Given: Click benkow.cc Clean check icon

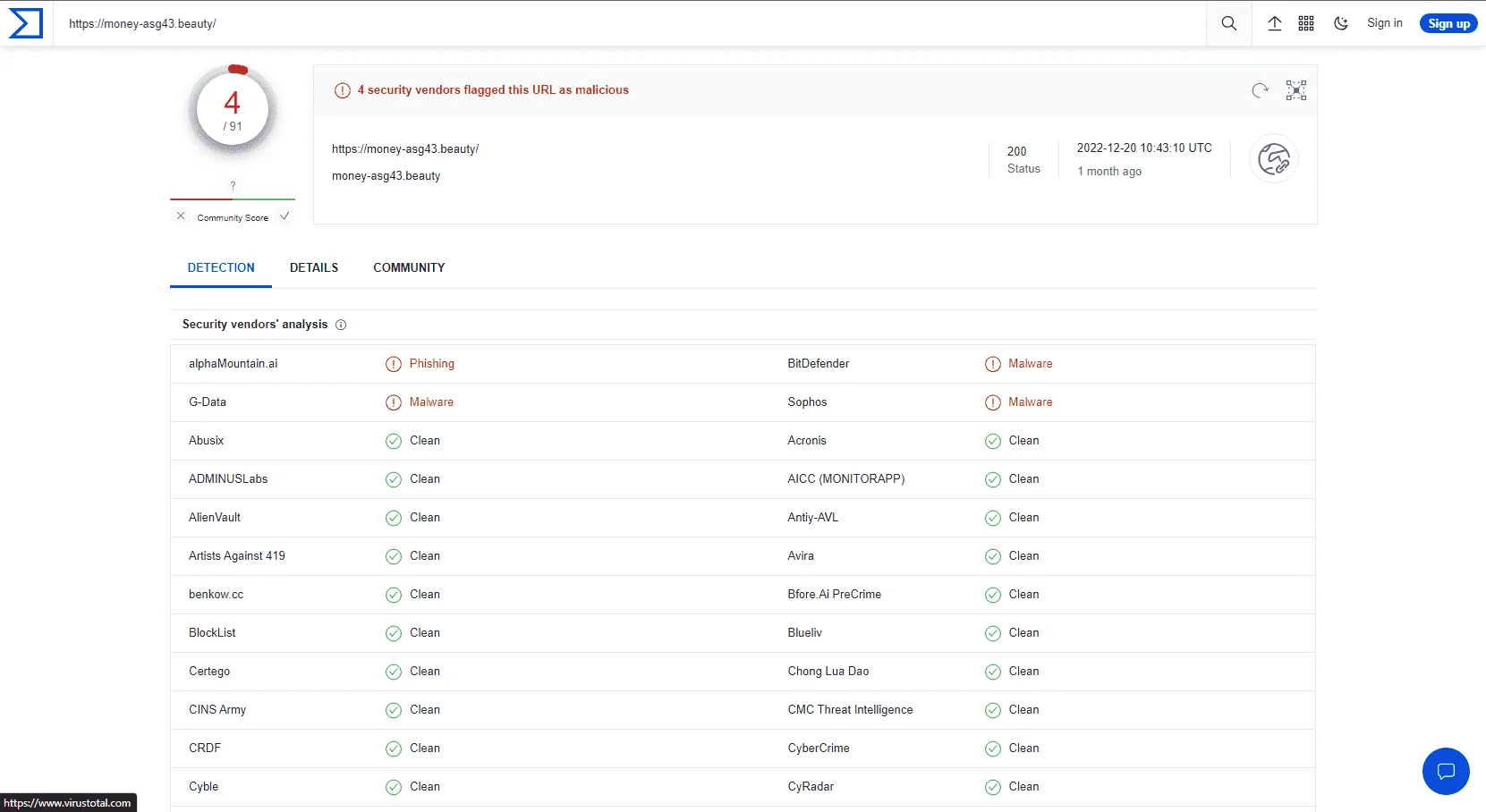Looking at the screenshot, I should pos(394,595).
